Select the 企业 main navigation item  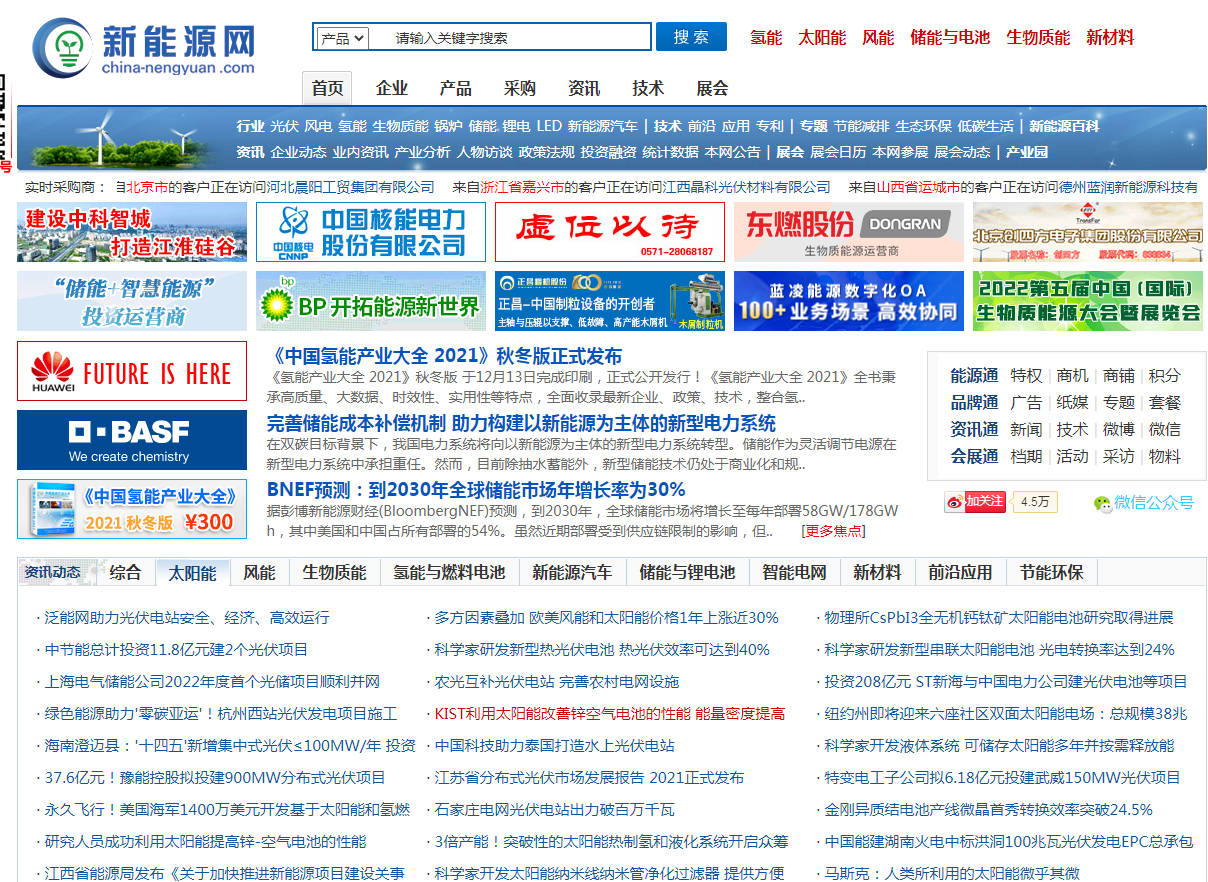(392, 88)
